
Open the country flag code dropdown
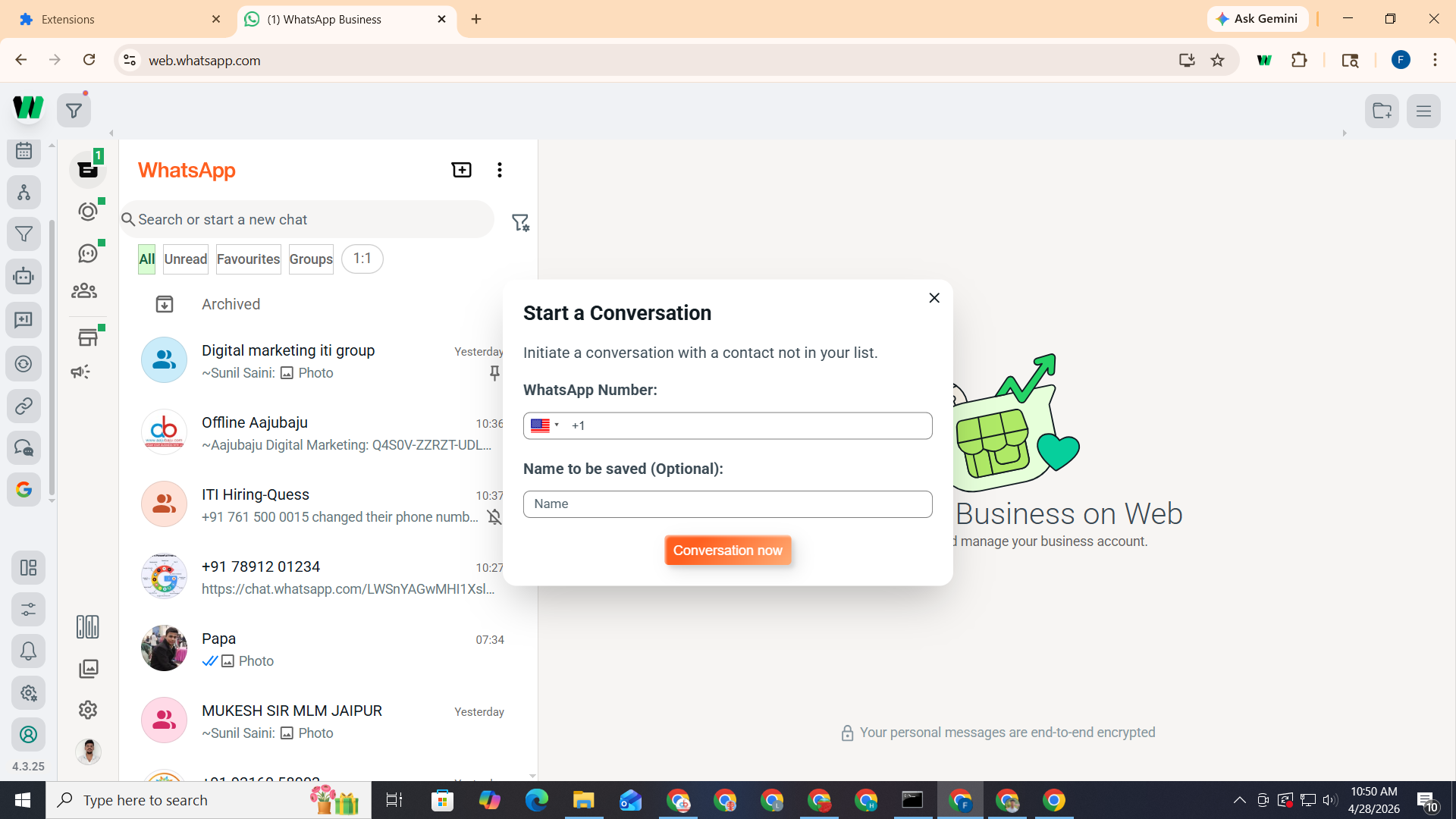coord(544,425)
